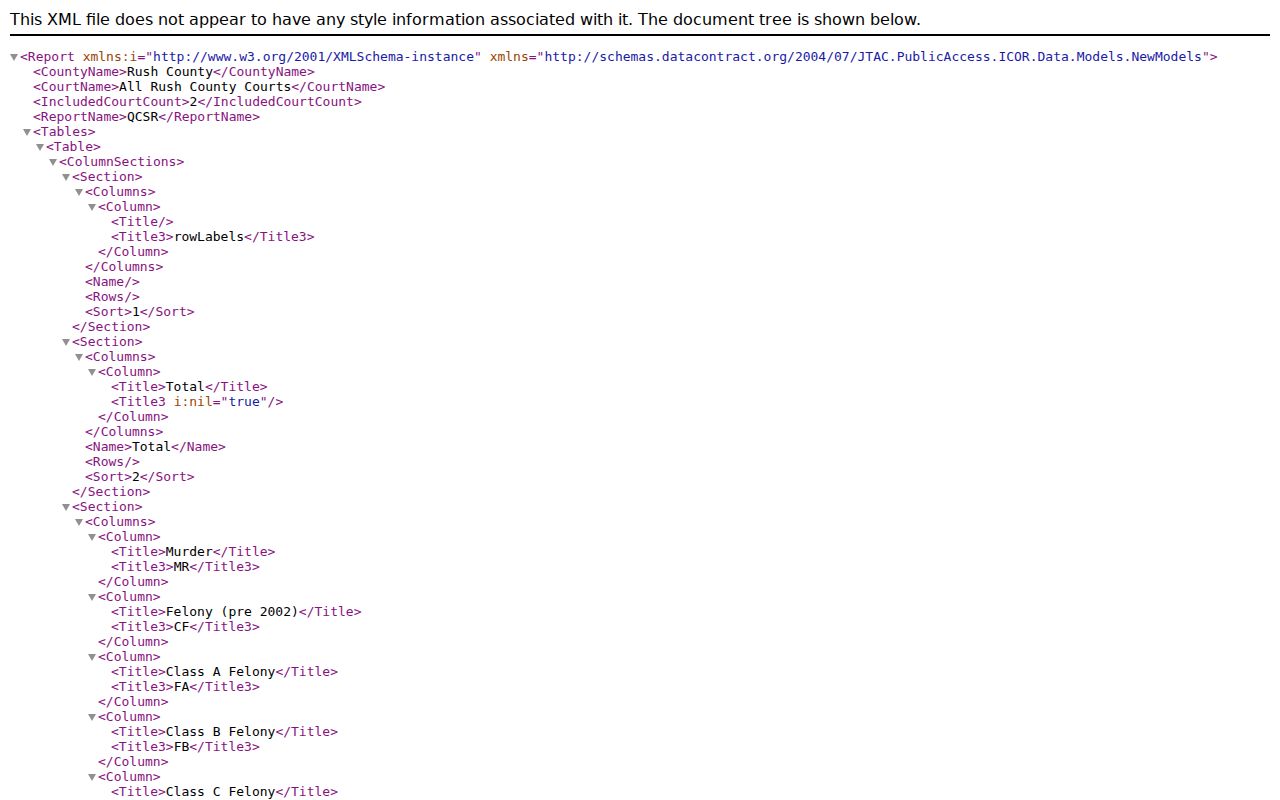Collapse the Columns node above rowLabels column

point(79,192)
